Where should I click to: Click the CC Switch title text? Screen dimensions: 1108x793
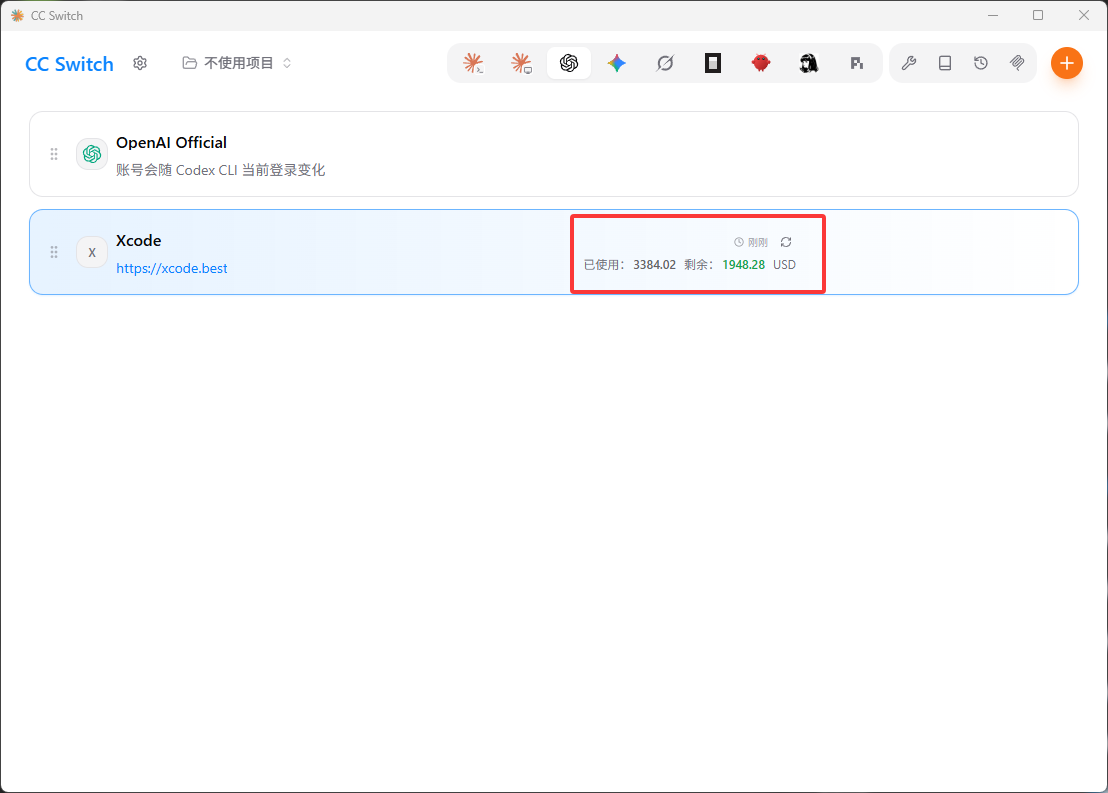point(69,64)
